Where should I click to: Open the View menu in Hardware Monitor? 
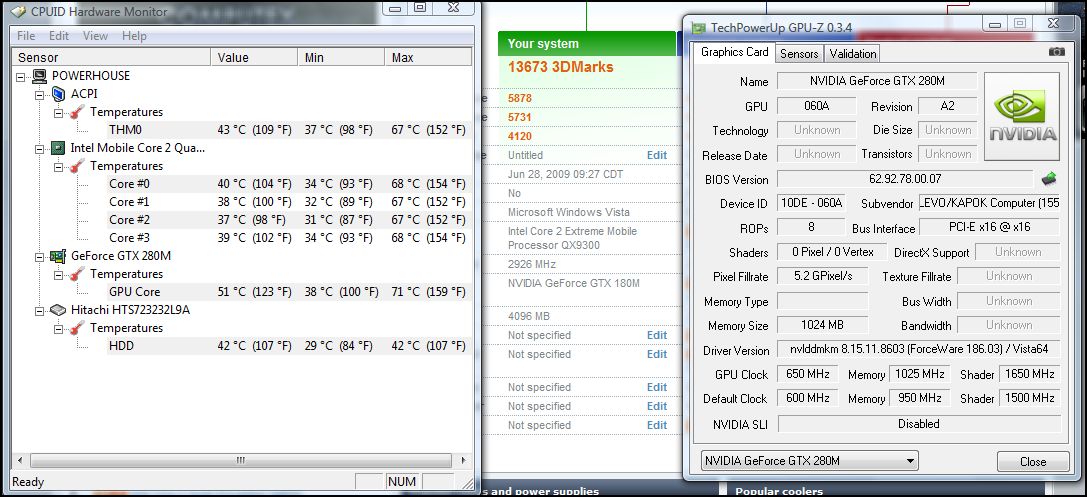(95, 35)
